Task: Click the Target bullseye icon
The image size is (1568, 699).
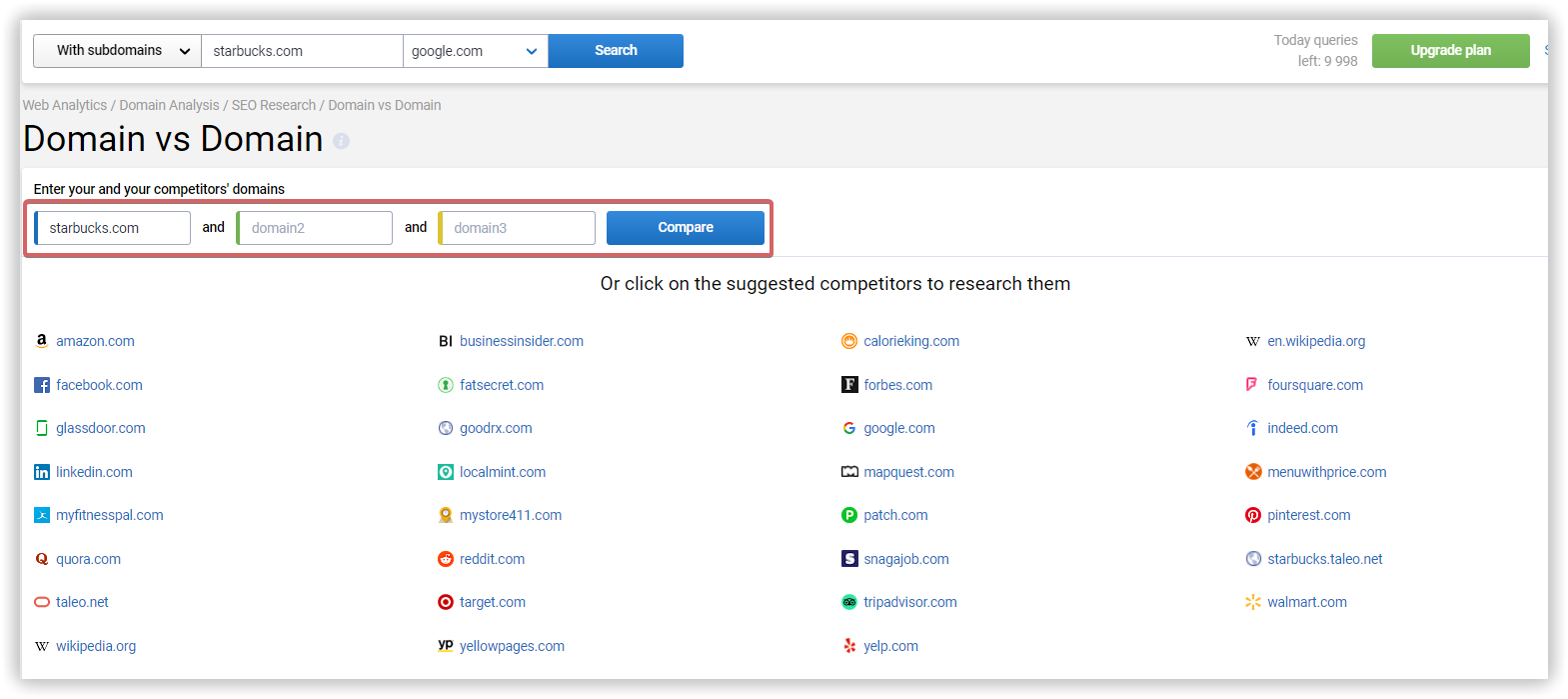Action: (446, 602)
